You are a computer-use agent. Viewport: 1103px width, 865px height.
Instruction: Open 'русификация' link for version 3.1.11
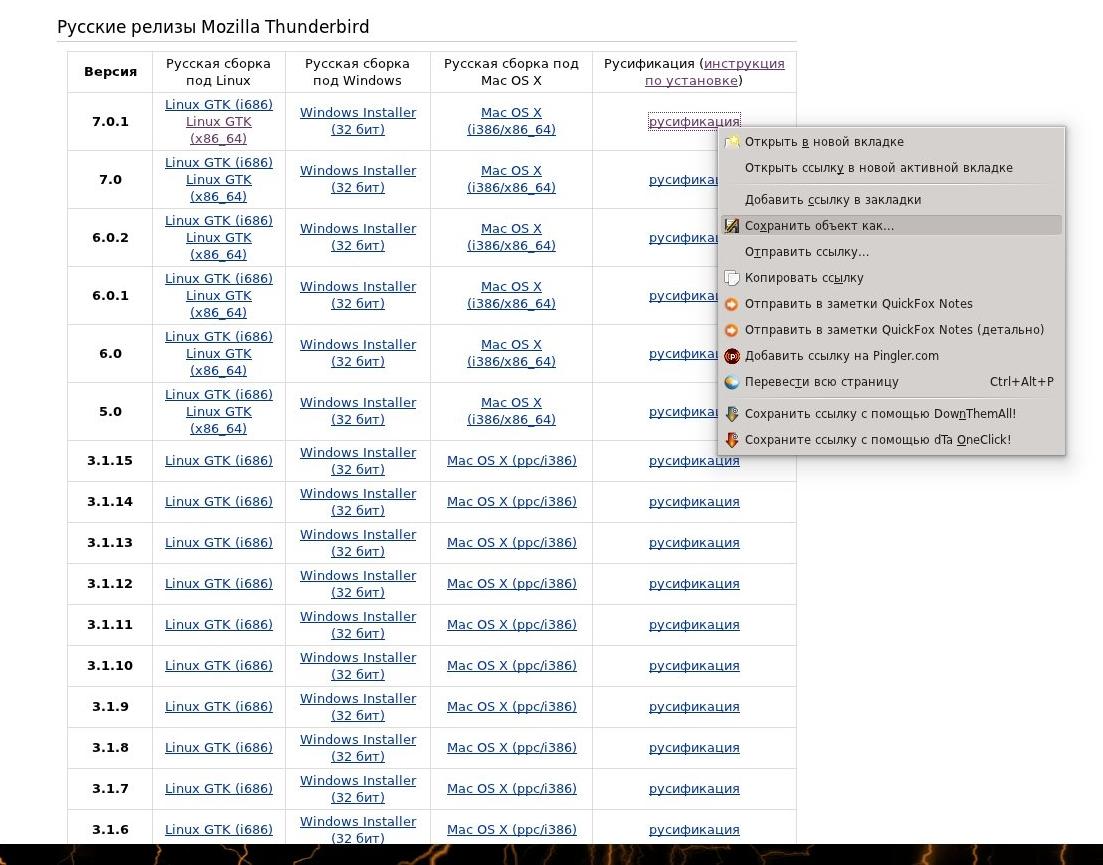tap(694, 624)
